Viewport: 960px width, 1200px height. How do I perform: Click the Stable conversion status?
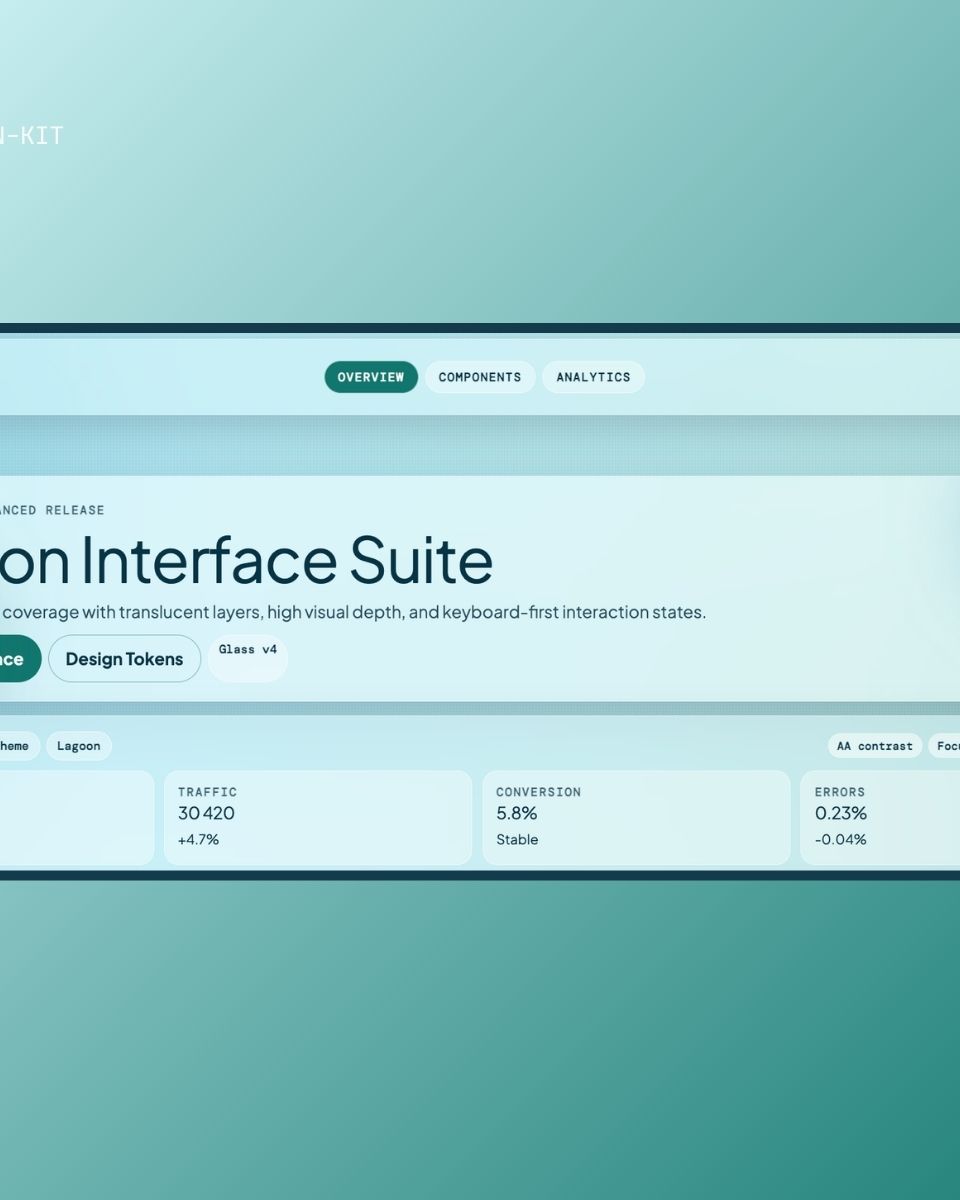(517, 840)
